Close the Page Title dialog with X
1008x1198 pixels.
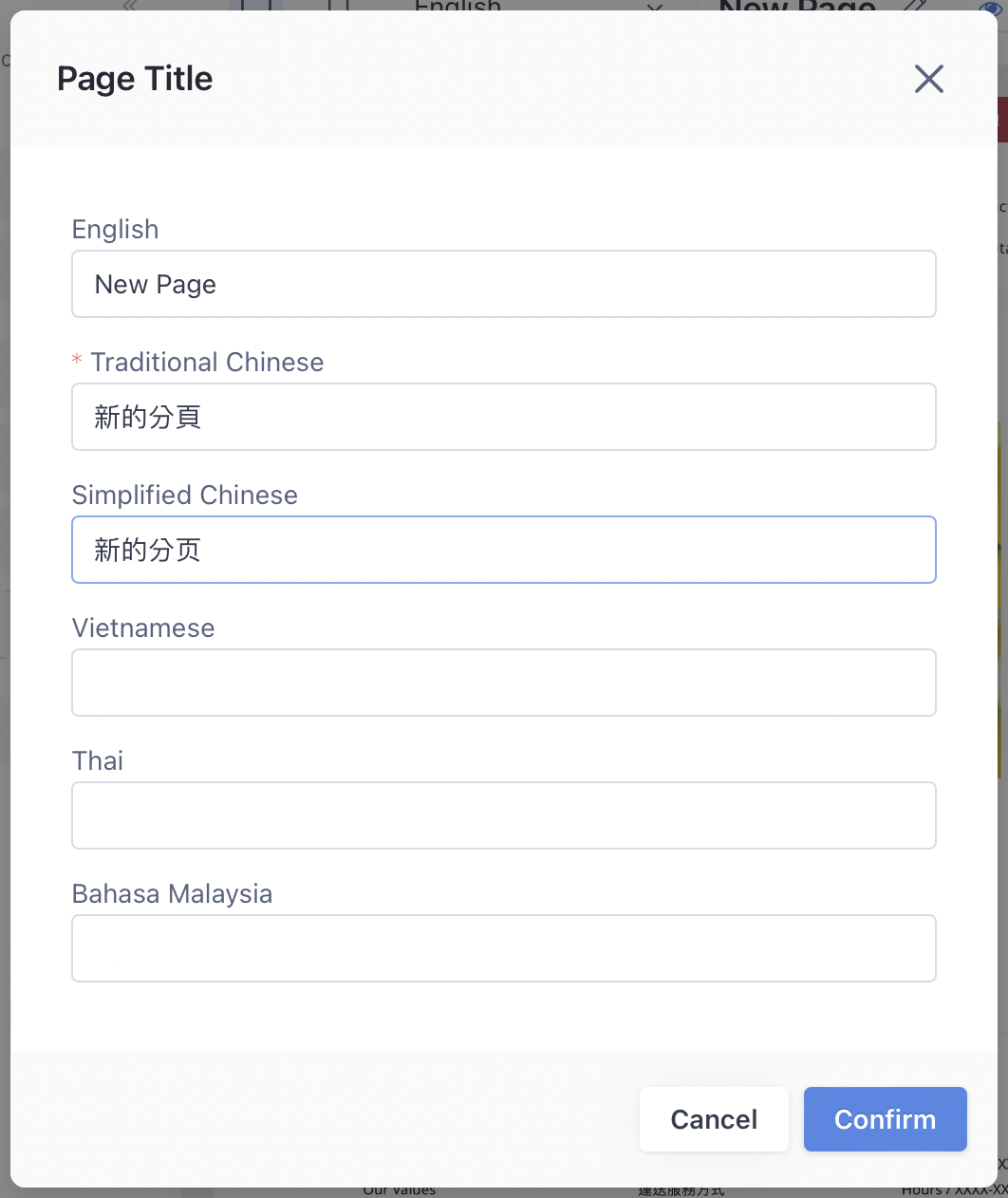(x=928, y=79)
